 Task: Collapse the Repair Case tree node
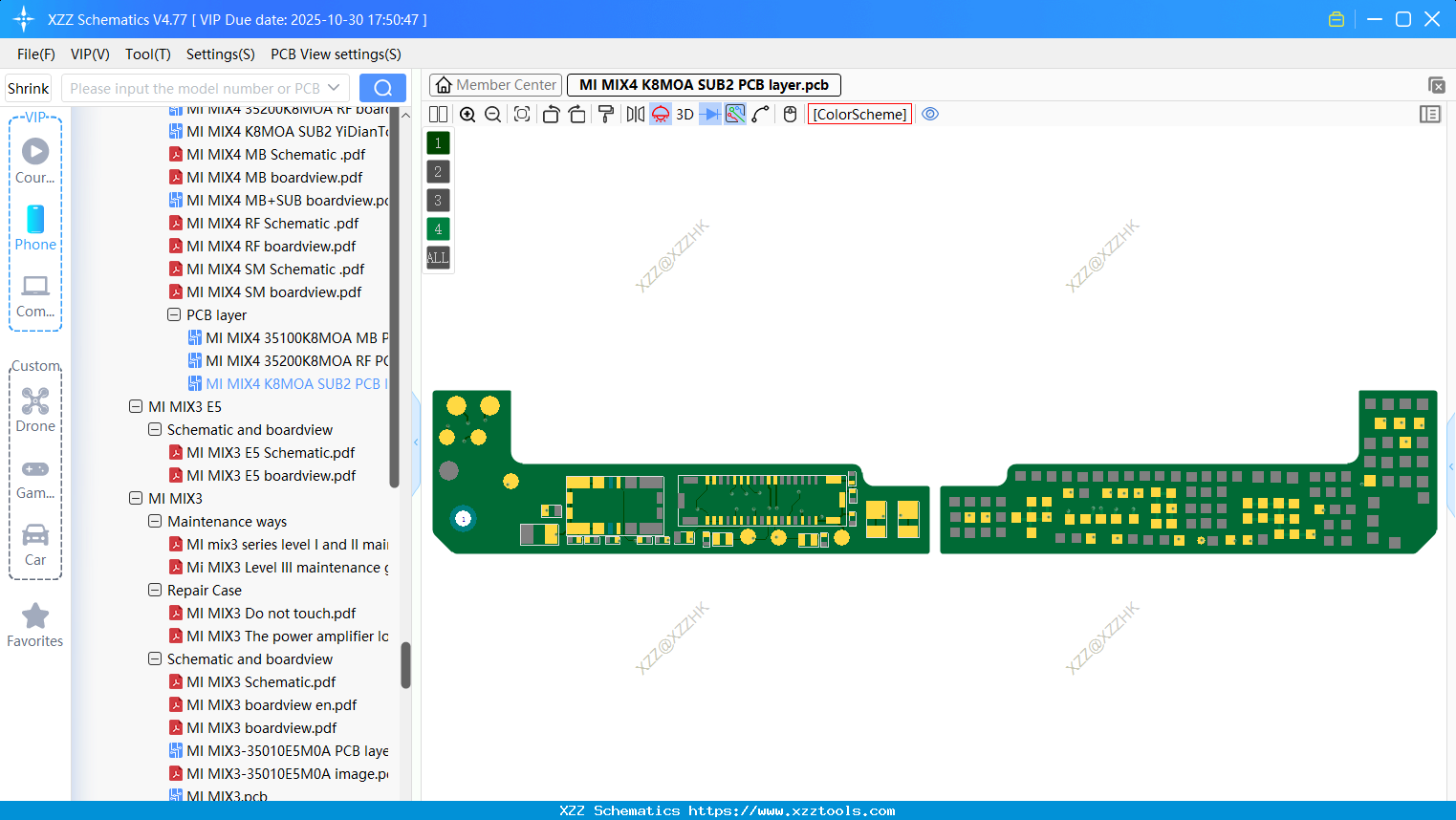click(x=154, y=590)
